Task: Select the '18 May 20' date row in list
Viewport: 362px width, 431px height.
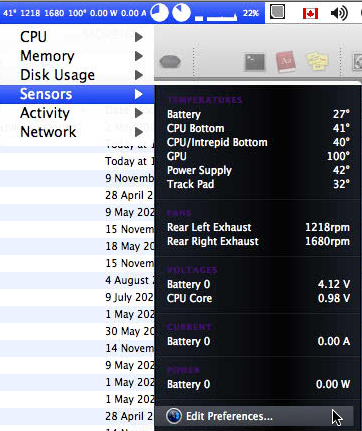Action: point(77,246)
